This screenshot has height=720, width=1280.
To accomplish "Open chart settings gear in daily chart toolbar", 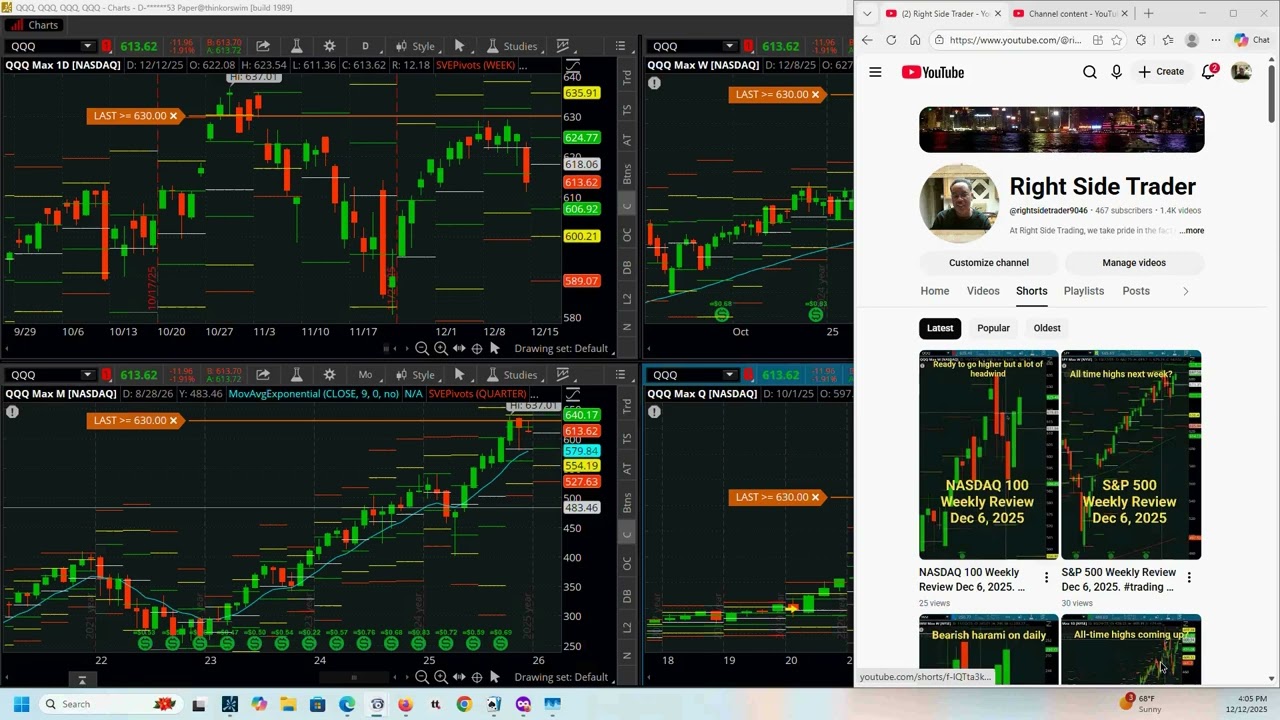I will click(329, 46).
